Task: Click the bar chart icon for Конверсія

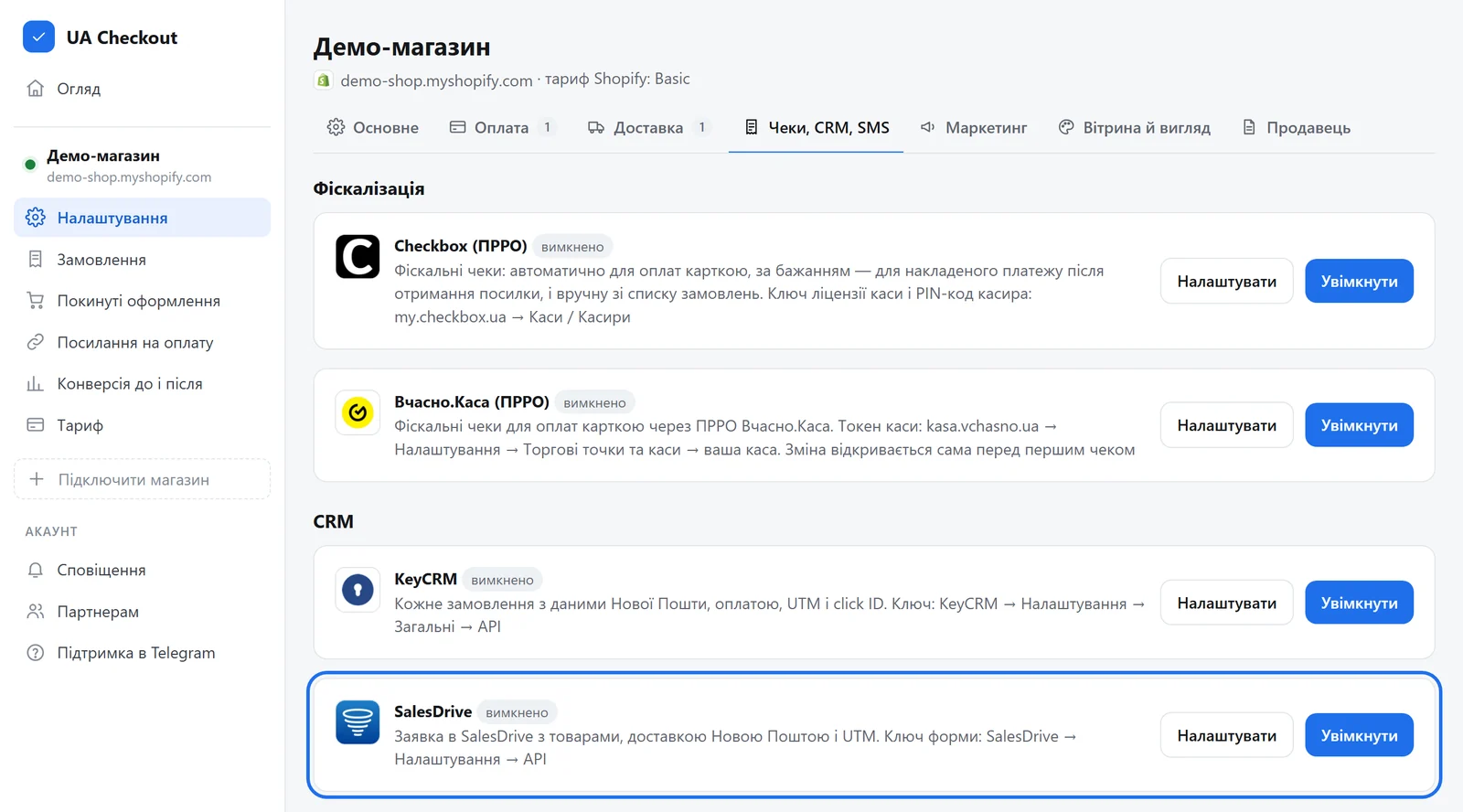Action: [36, 384]
